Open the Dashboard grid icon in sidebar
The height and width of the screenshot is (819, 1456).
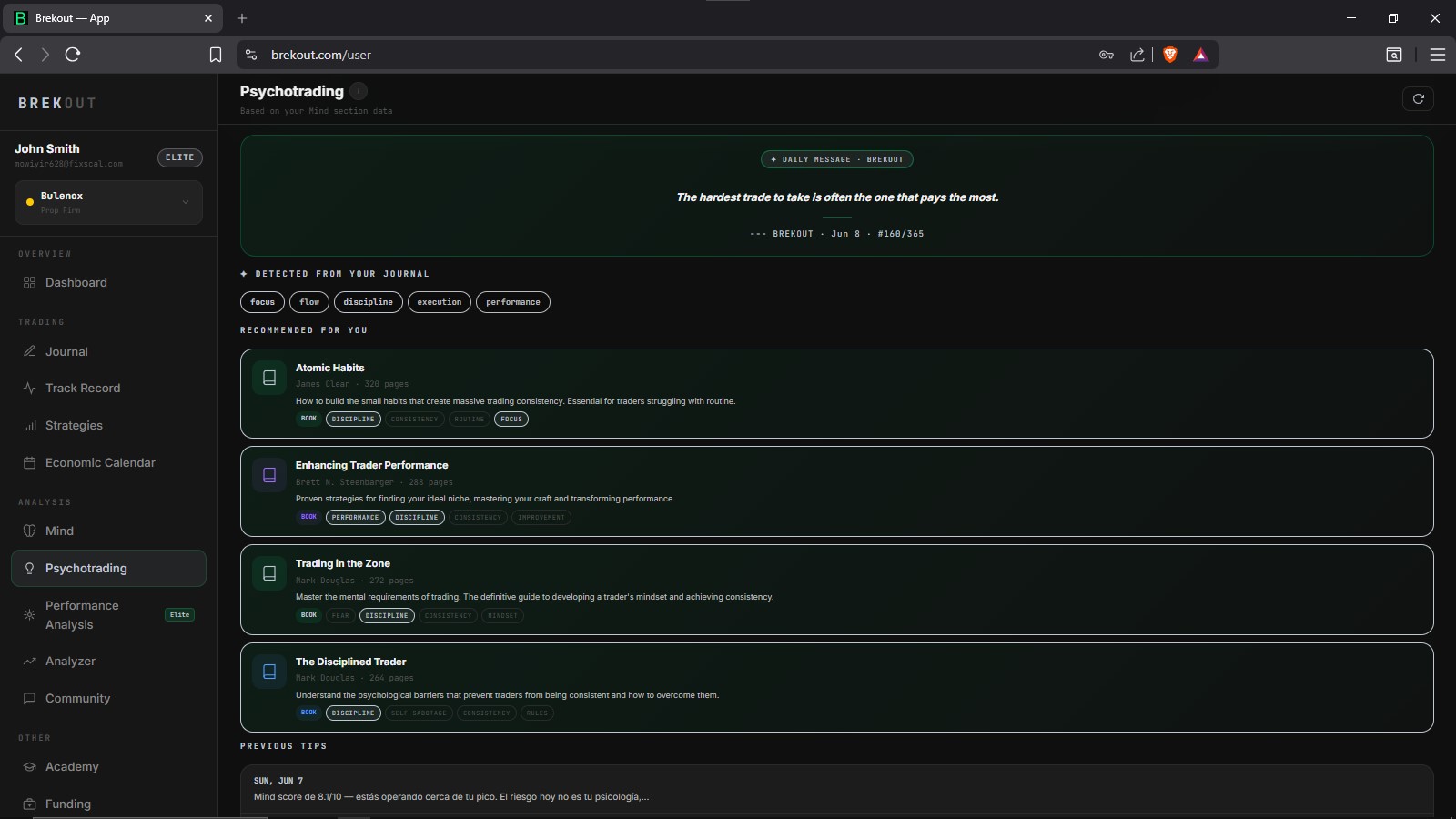point(29,283)
